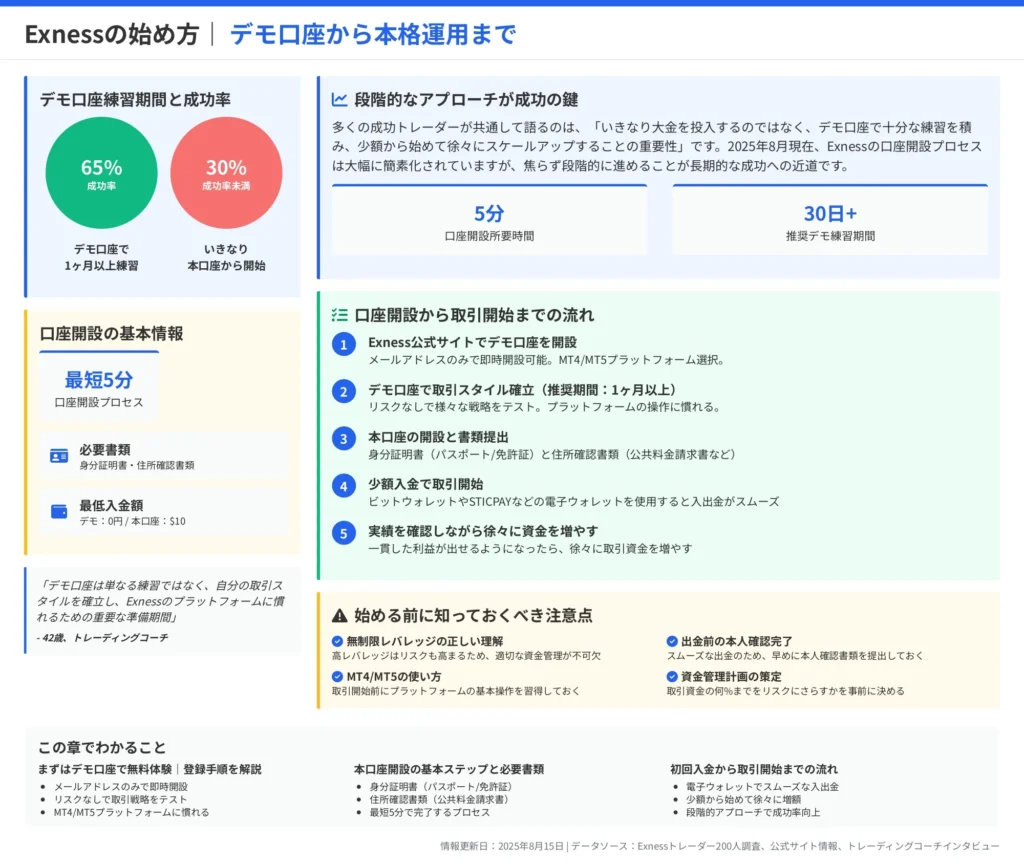Click text 高レバレッジはリスクも高まるため description
The image size is (1024, 865).
coord(466,655)
